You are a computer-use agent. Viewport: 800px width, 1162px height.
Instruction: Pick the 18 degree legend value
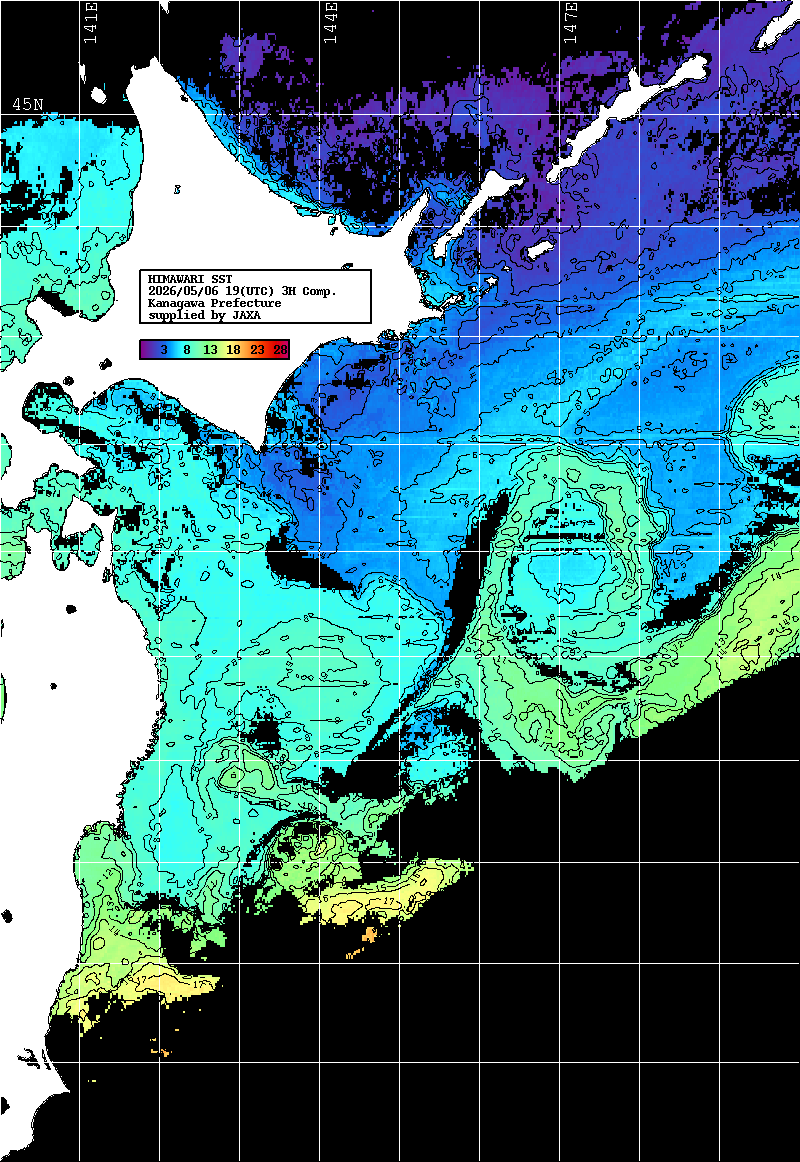click(x=233, y=350)
